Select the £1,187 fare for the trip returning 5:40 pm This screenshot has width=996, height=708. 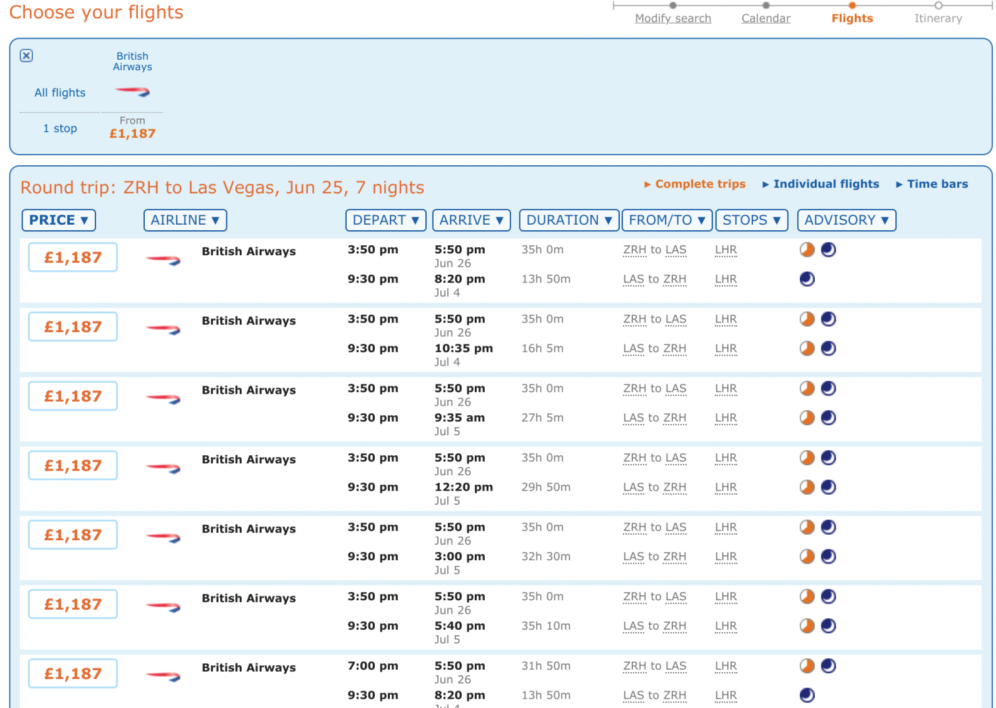[72, 604]
